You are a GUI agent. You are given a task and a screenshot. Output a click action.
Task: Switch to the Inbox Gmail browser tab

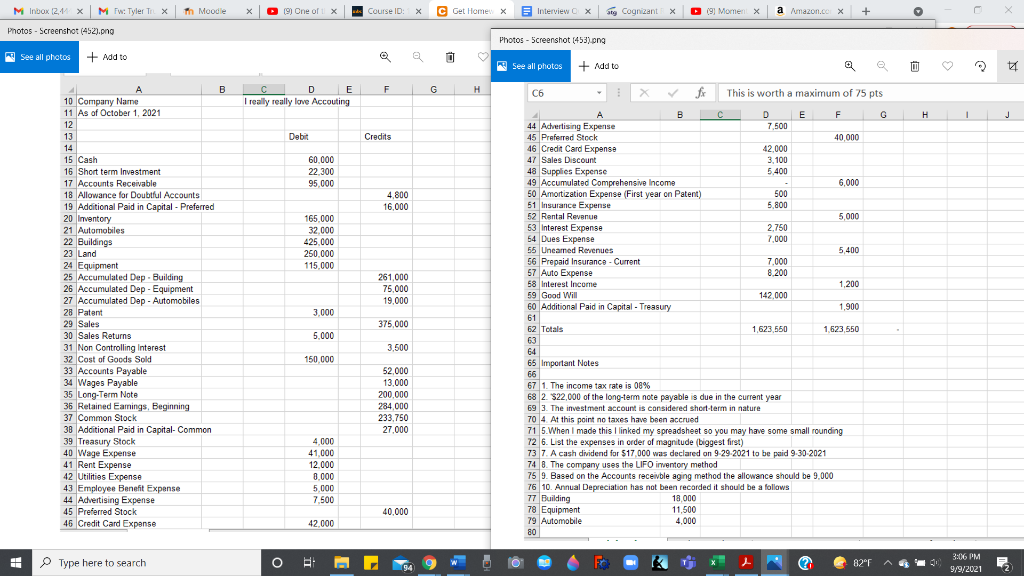tap(48, 11)
